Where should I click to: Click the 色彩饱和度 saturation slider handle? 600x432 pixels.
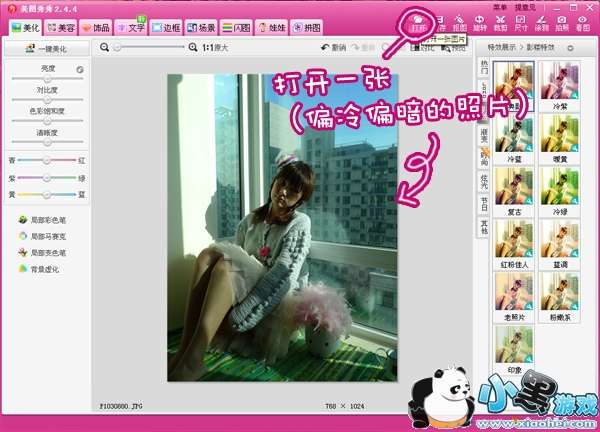pyautogui.click(x=47, y=121)
